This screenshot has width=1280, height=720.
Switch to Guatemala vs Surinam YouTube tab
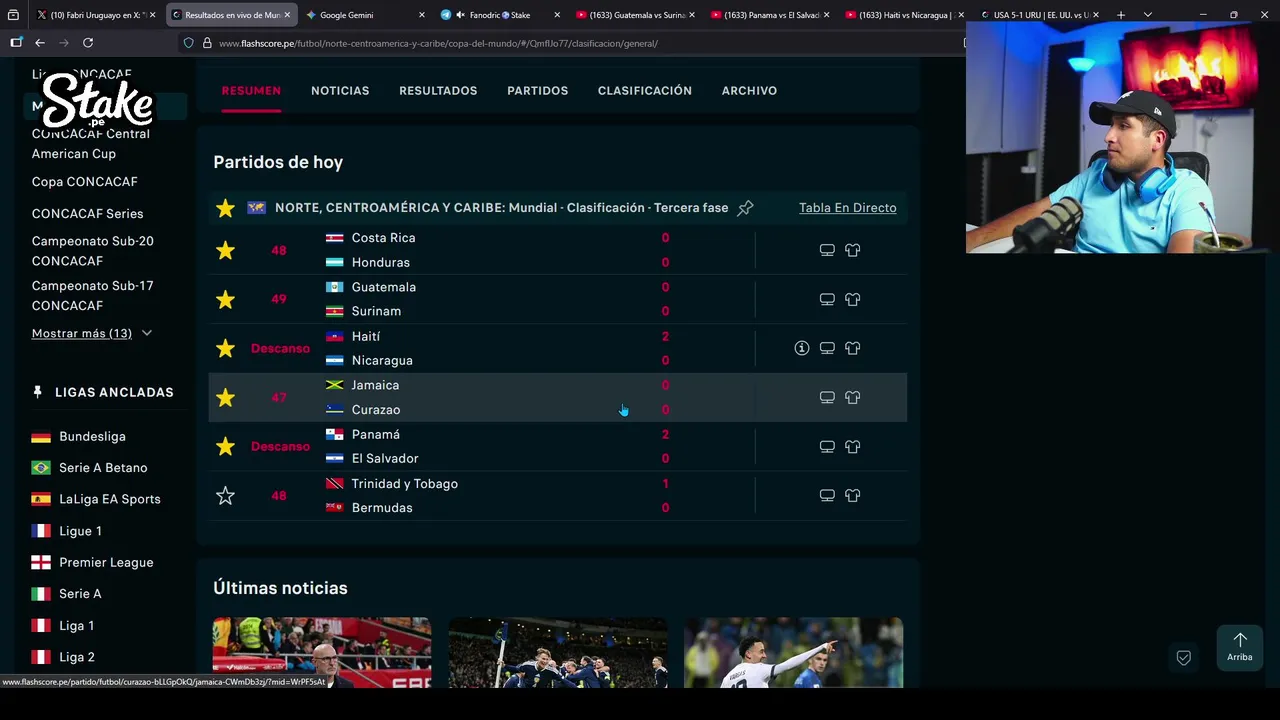(635, 15)
